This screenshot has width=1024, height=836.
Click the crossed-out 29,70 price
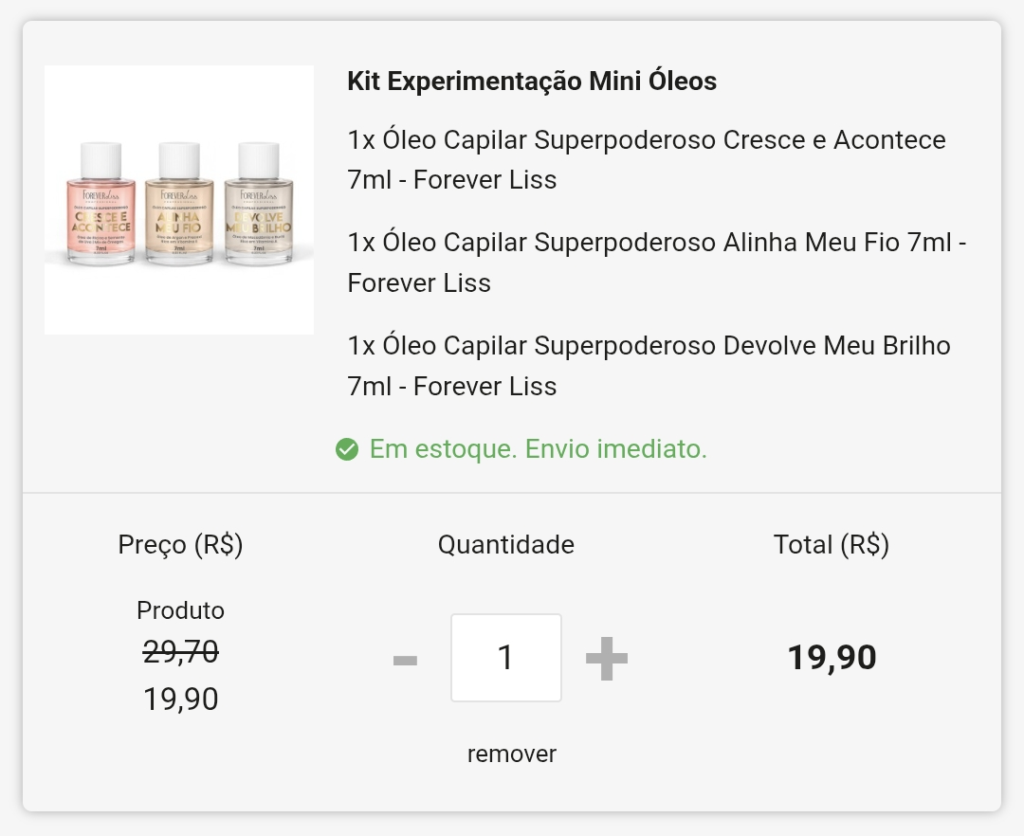point(181,652)
